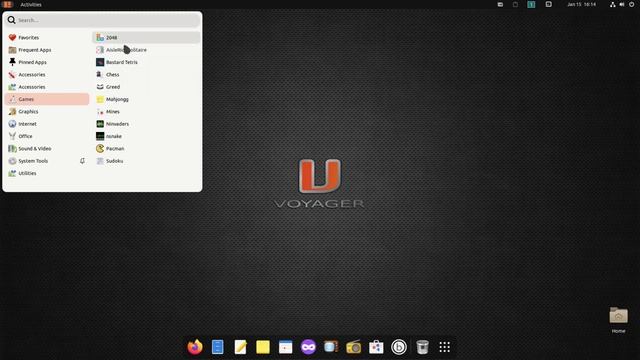Open the yellow sticky notes dock icon
The image size is (640, 360).
tap(263, 347)
